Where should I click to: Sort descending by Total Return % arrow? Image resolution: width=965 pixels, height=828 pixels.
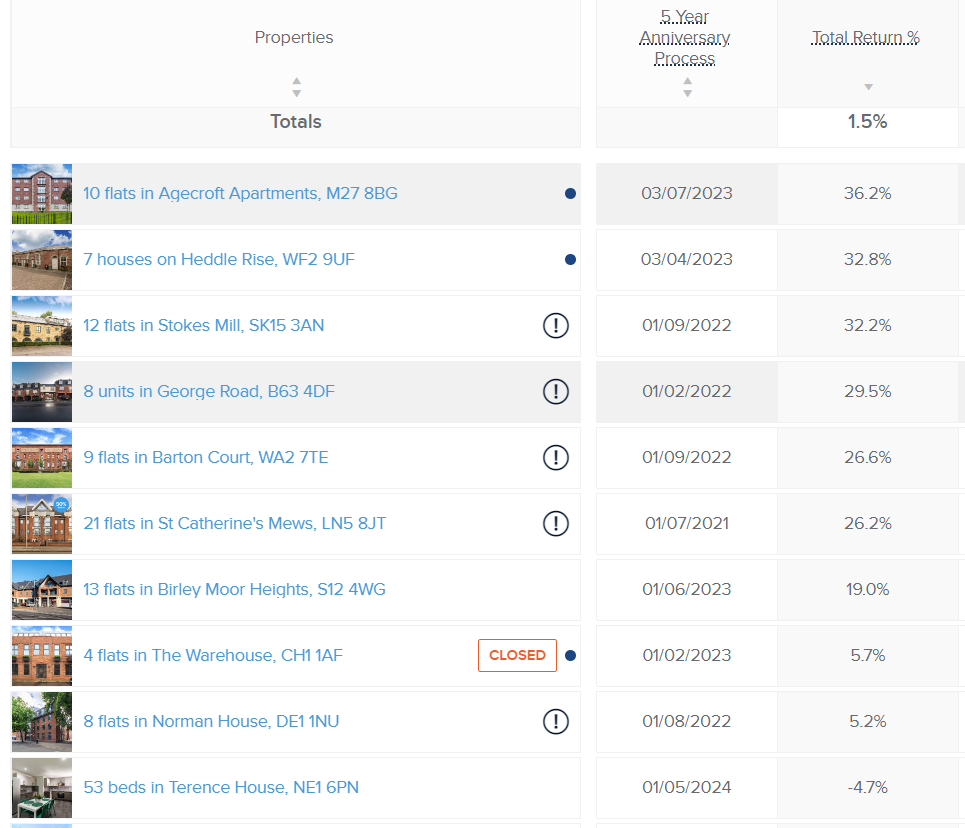tap(868, 87)
